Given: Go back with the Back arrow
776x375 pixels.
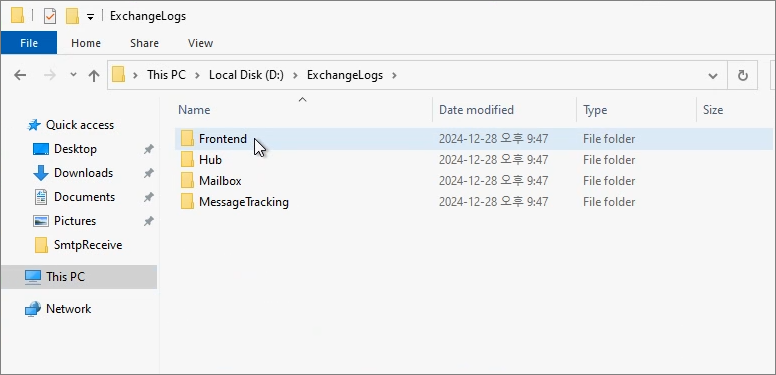Looking at the screenshot, I should point(20,75).
